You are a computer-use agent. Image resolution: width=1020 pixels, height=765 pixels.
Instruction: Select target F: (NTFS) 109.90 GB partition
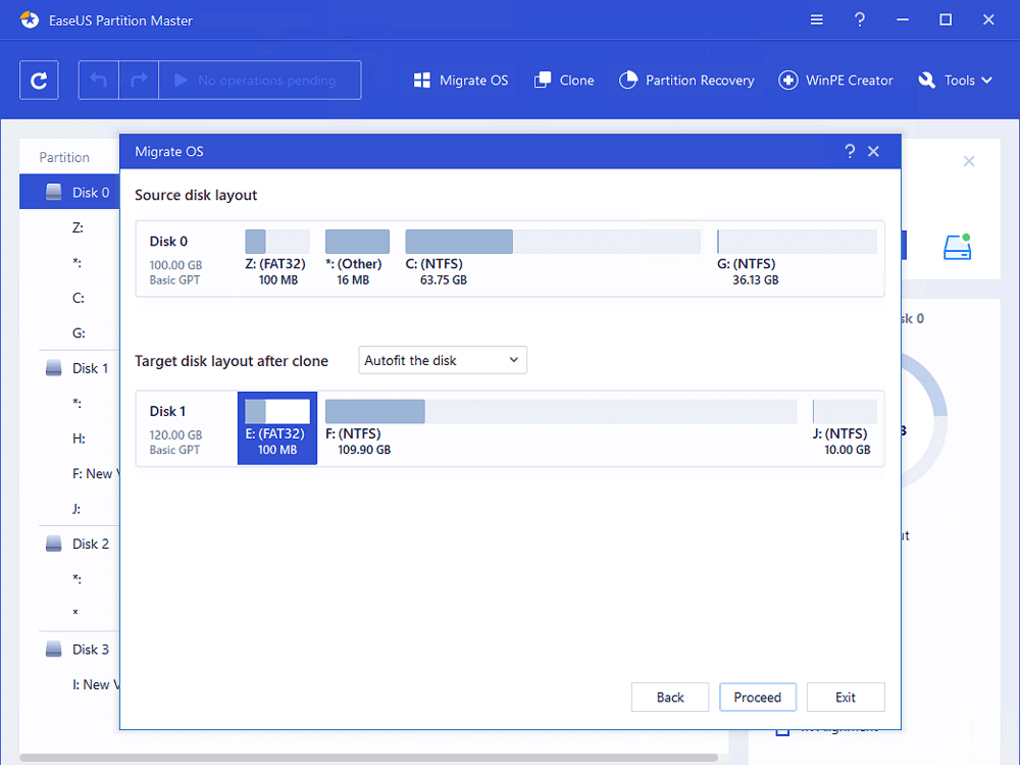point(561,428)
